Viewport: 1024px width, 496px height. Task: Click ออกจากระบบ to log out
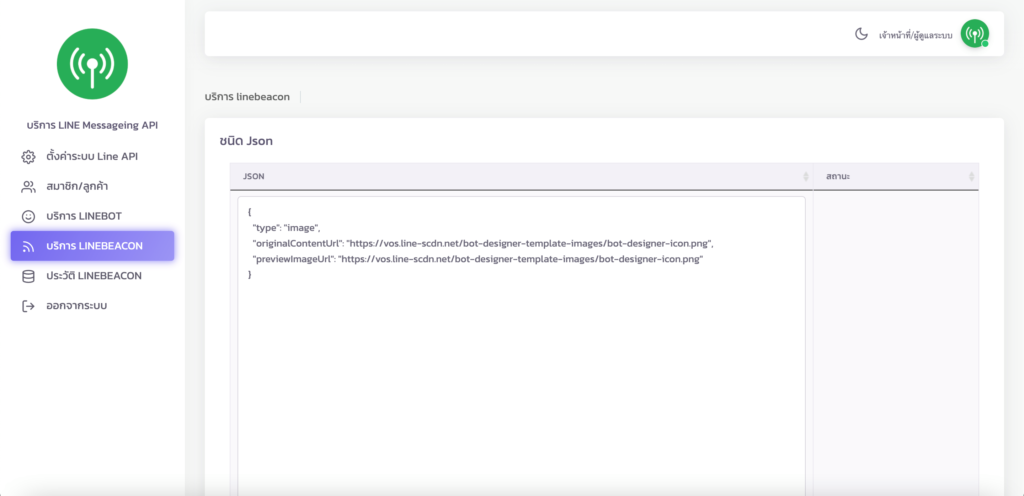[92, 305]
